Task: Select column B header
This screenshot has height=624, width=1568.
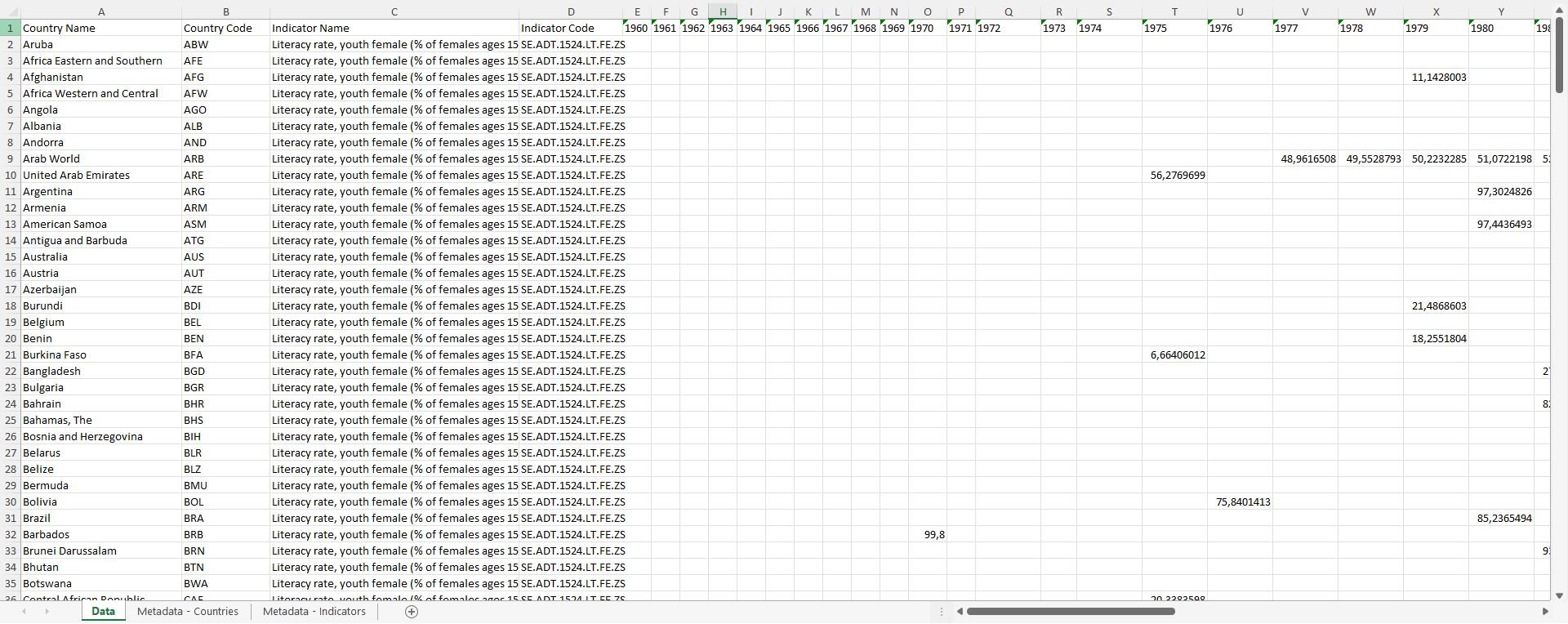Action: (x=225, y=11)
